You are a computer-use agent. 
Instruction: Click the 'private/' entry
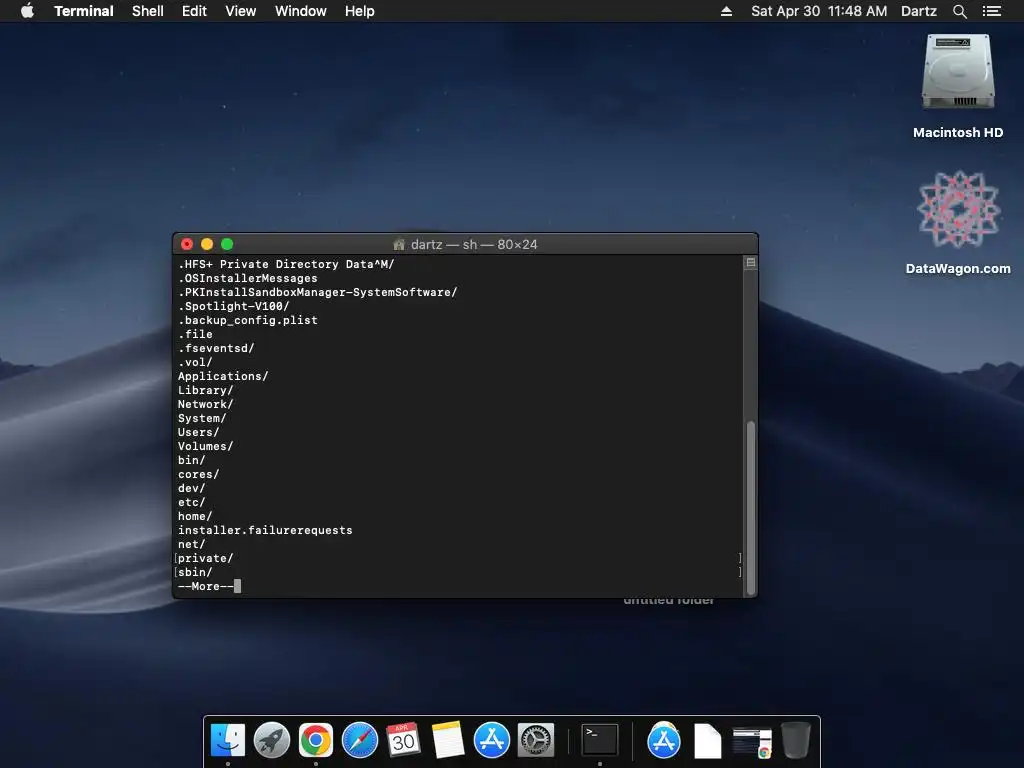[206, 558]
